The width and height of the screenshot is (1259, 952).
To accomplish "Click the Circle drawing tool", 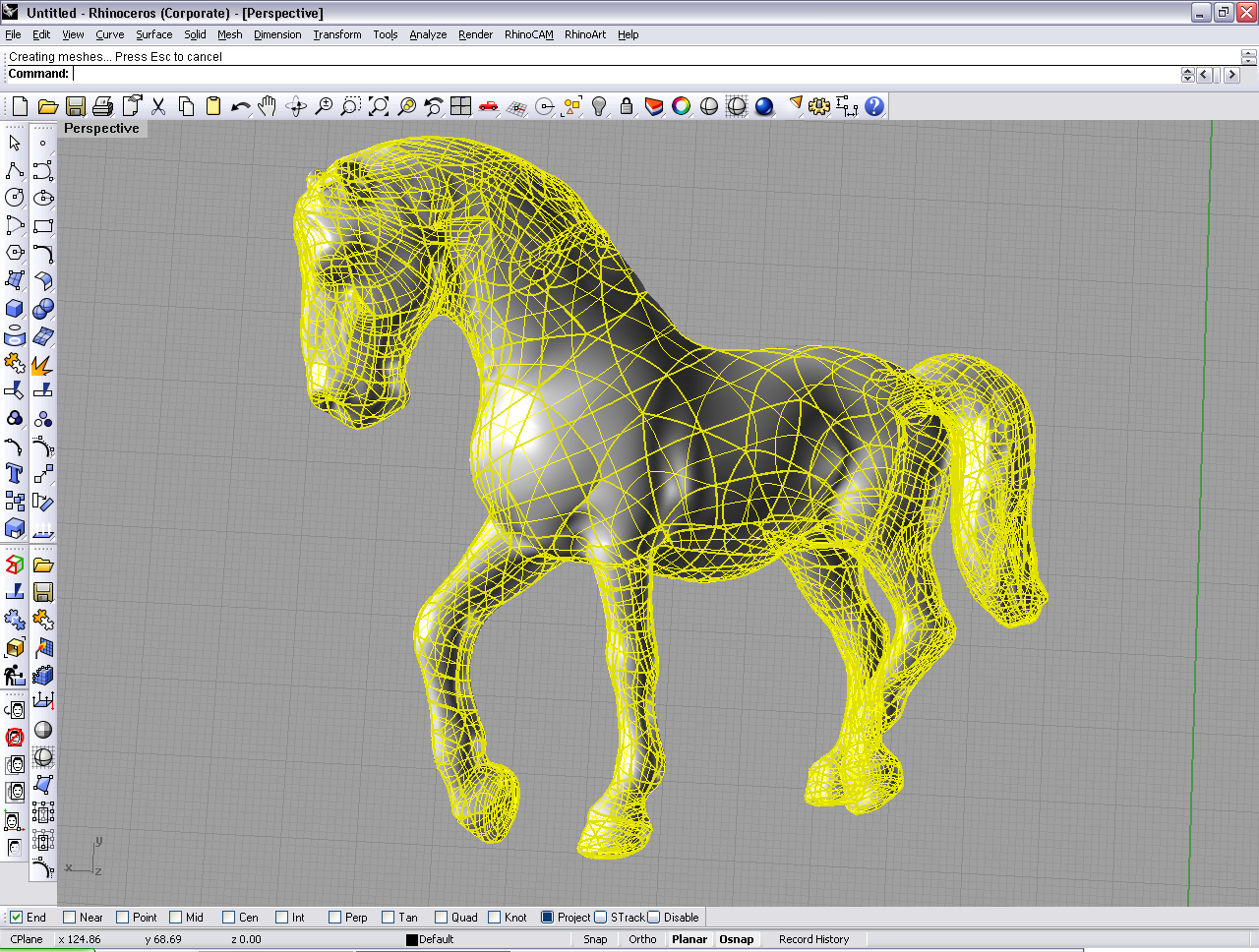I will click(x=14, y=198).
